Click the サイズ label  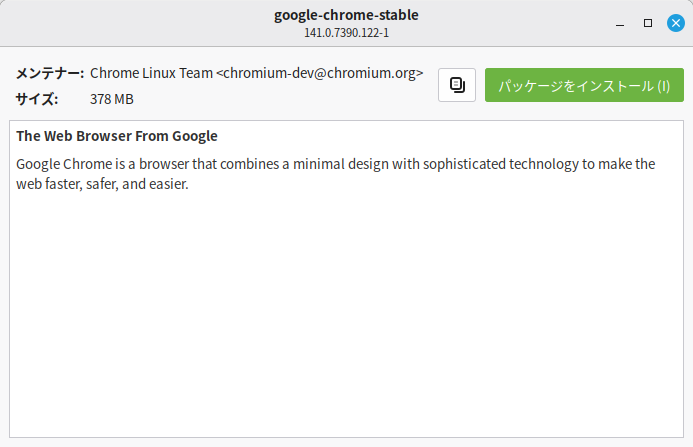[x=37, y=99]
